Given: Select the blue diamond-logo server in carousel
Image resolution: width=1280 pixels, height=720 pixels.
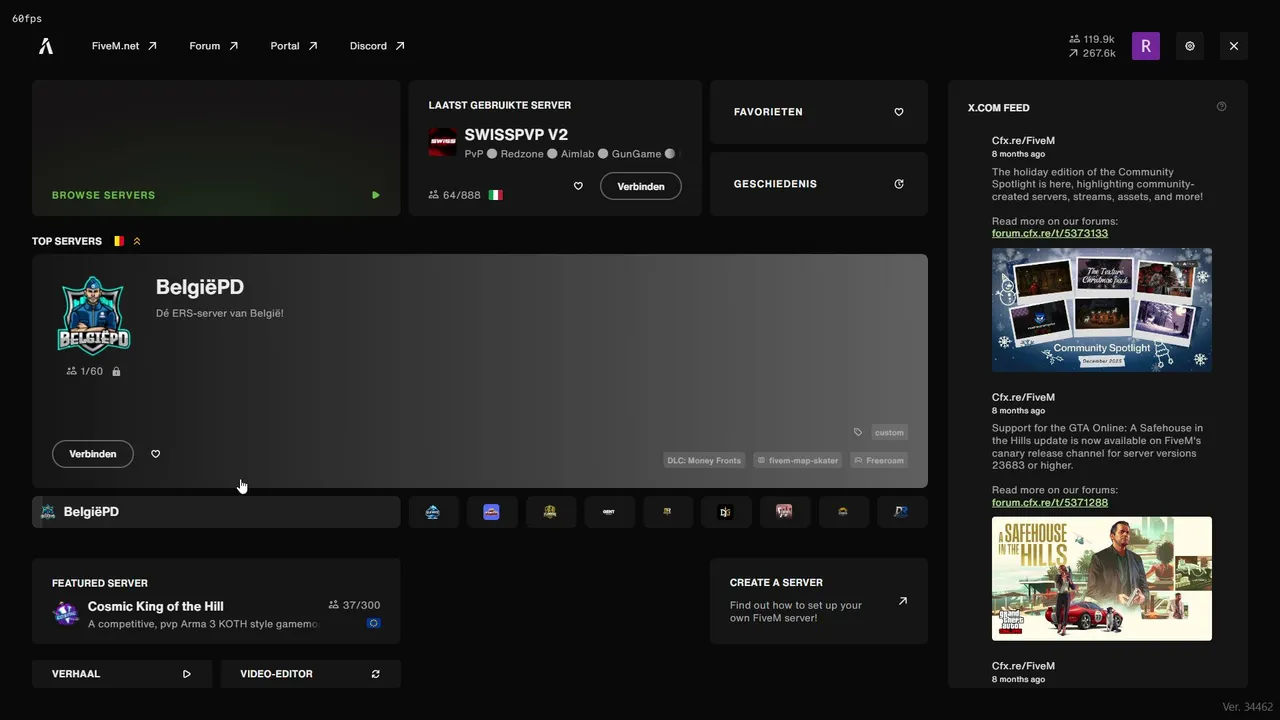Looking at the screenshot, I should click(x=433, y=512).
